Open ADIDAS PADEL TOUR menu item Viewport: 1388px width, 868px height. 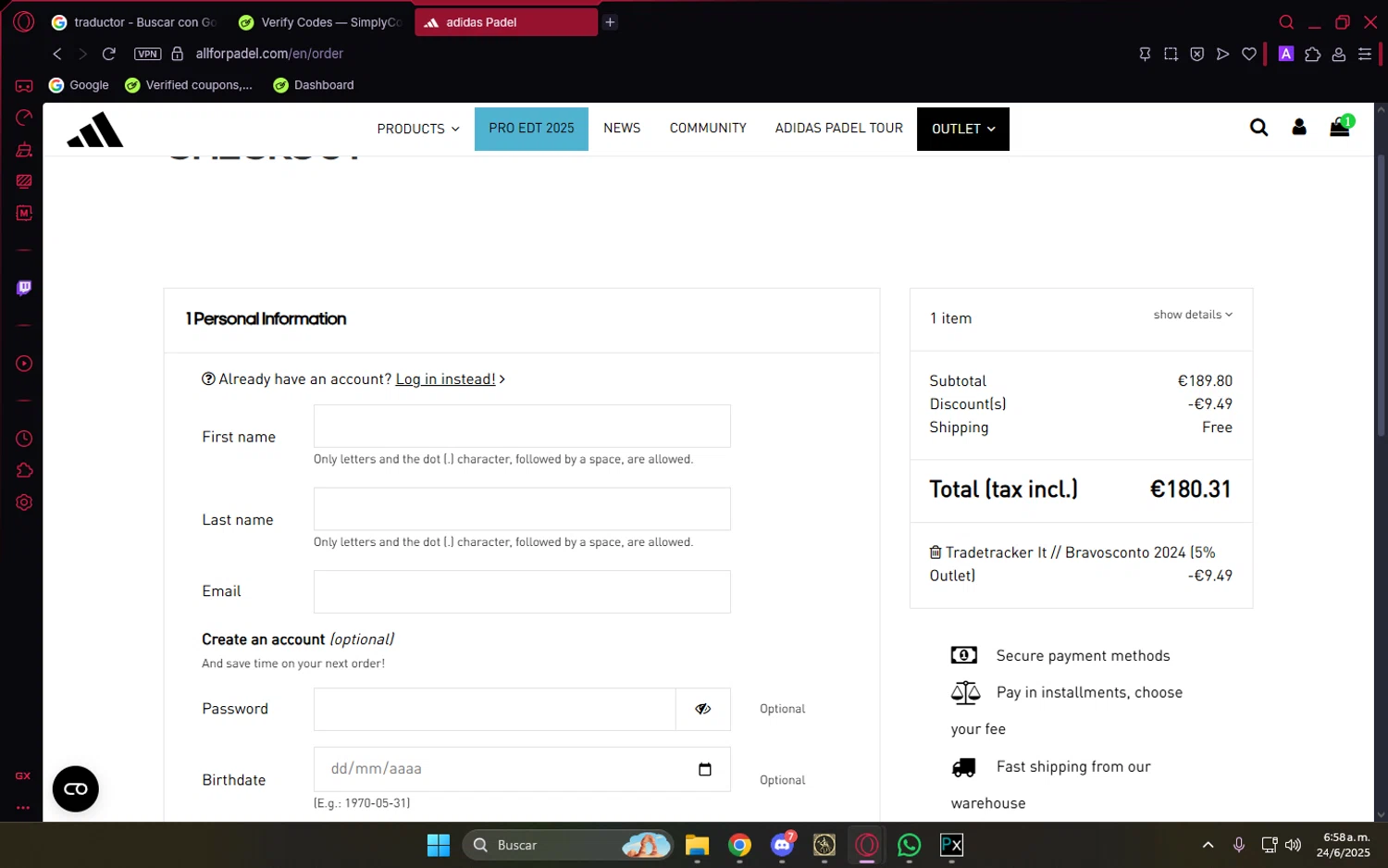(839, 129)
